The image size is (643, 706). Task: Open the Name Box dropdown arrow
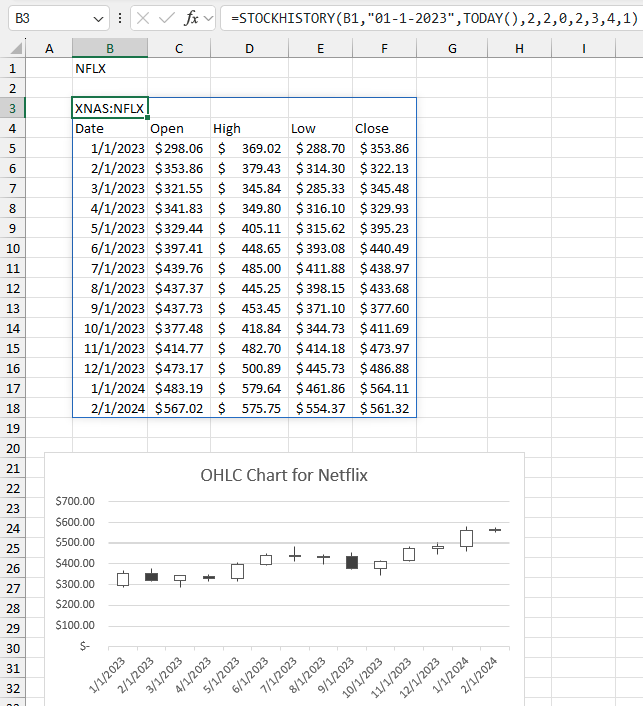pyautogui.click(x=98, y=18)
